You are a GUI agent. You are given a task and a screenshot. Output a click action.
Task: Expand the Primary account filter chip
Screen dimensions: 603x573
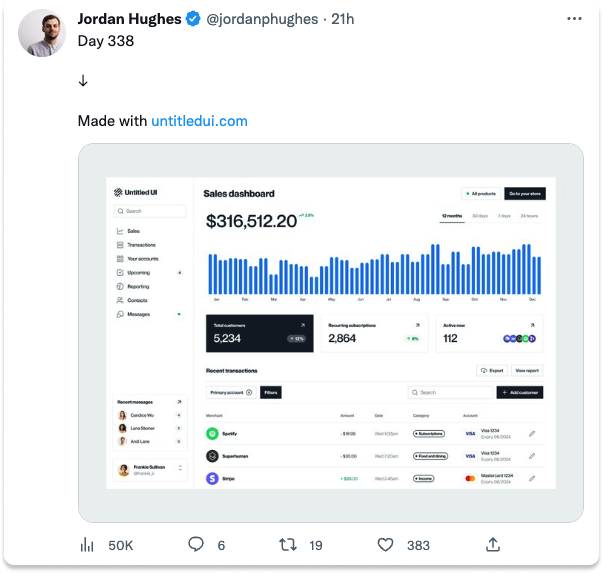pyautogui.click(x=231, y=392)
